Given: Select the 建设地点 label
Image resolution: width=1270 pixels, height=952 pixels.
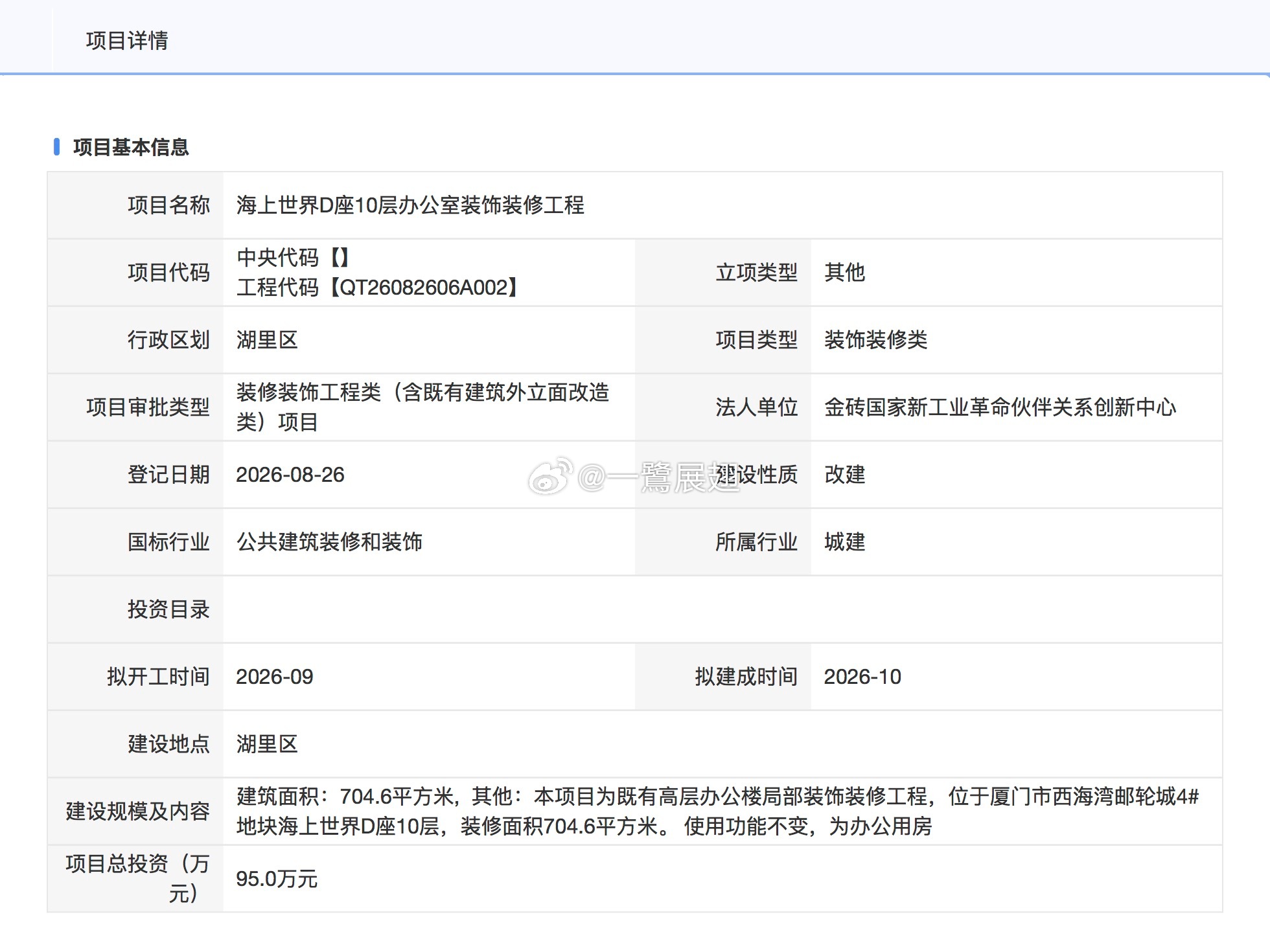Looking at the screenshot, I should click(x=168, y=744).
